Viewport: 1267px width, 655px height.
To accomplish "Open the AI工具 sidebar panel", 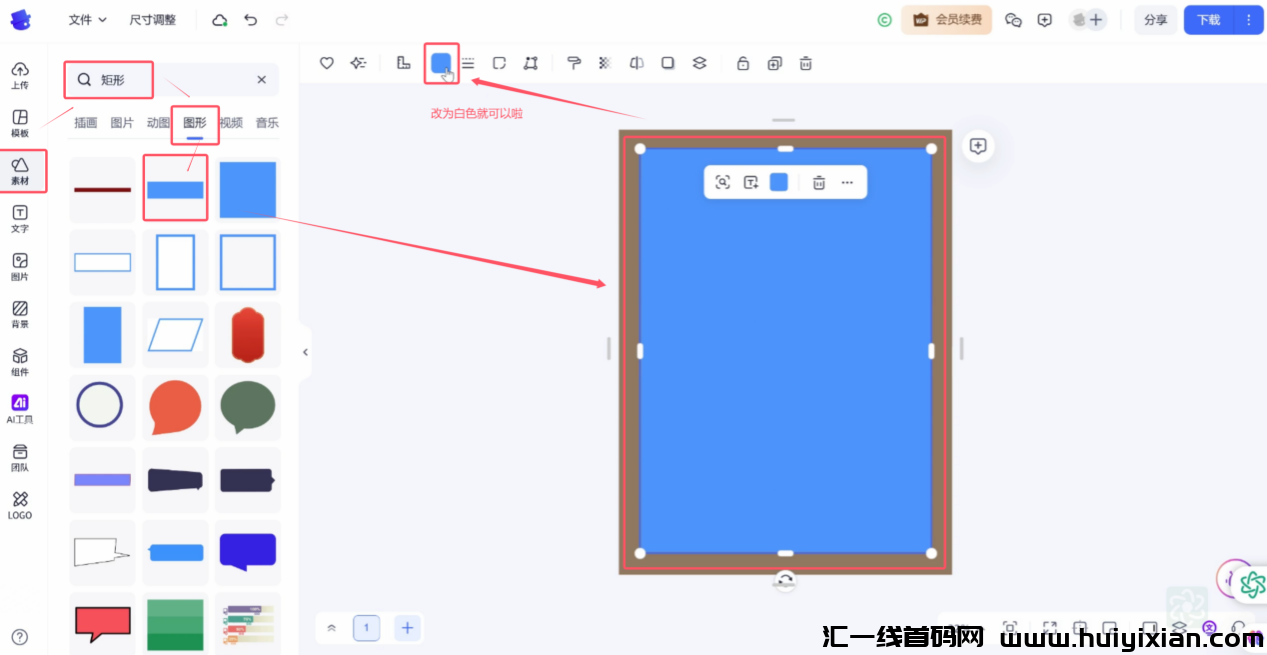I will tap(20, 408).
